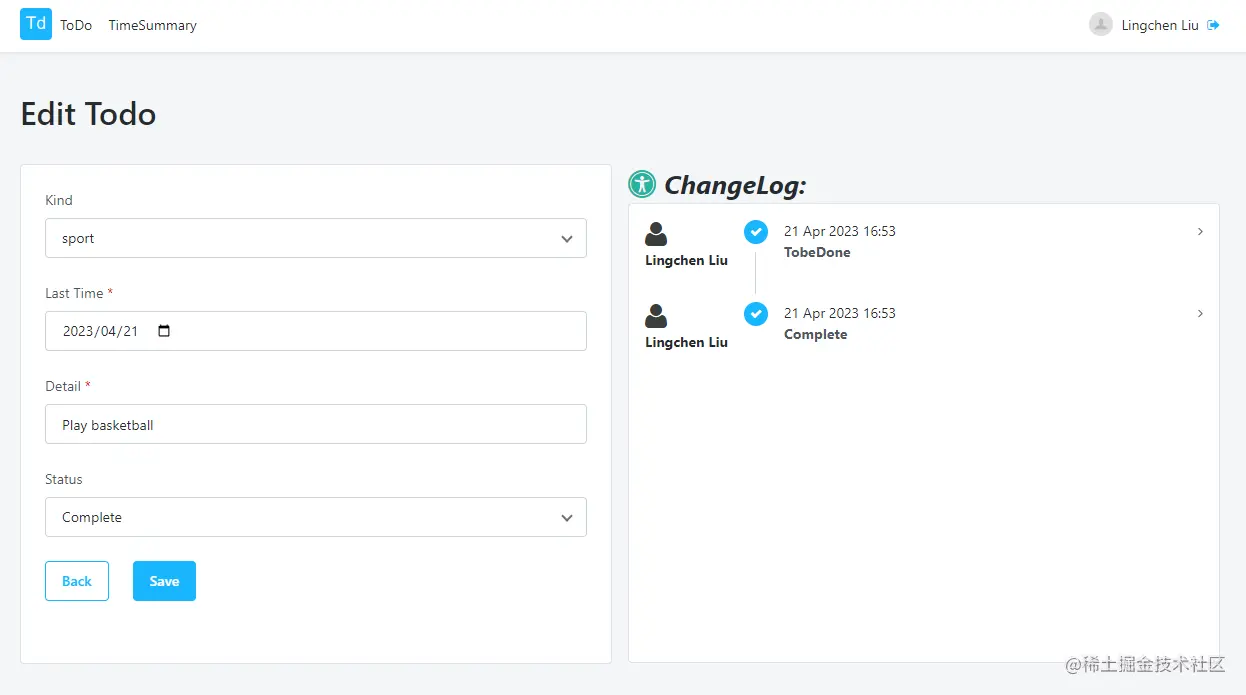Click the person icon in TobeDone entry
The height and width of the screenshot is (695, 1246).
click(656, 234)
